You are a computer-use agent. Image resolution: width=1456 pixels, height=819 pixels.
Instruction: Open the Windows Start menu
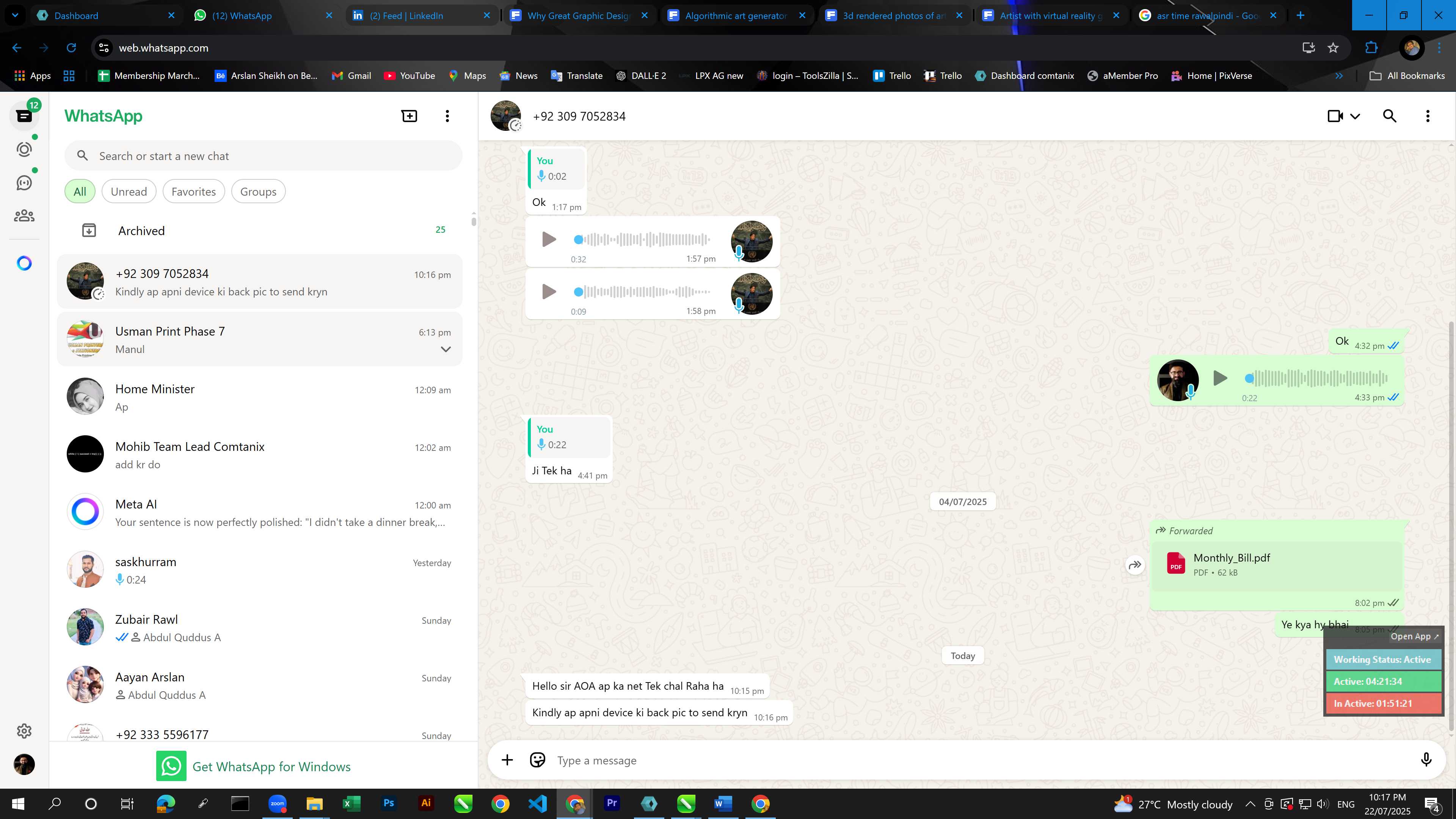pyautogui.click(x=18, y=803)
